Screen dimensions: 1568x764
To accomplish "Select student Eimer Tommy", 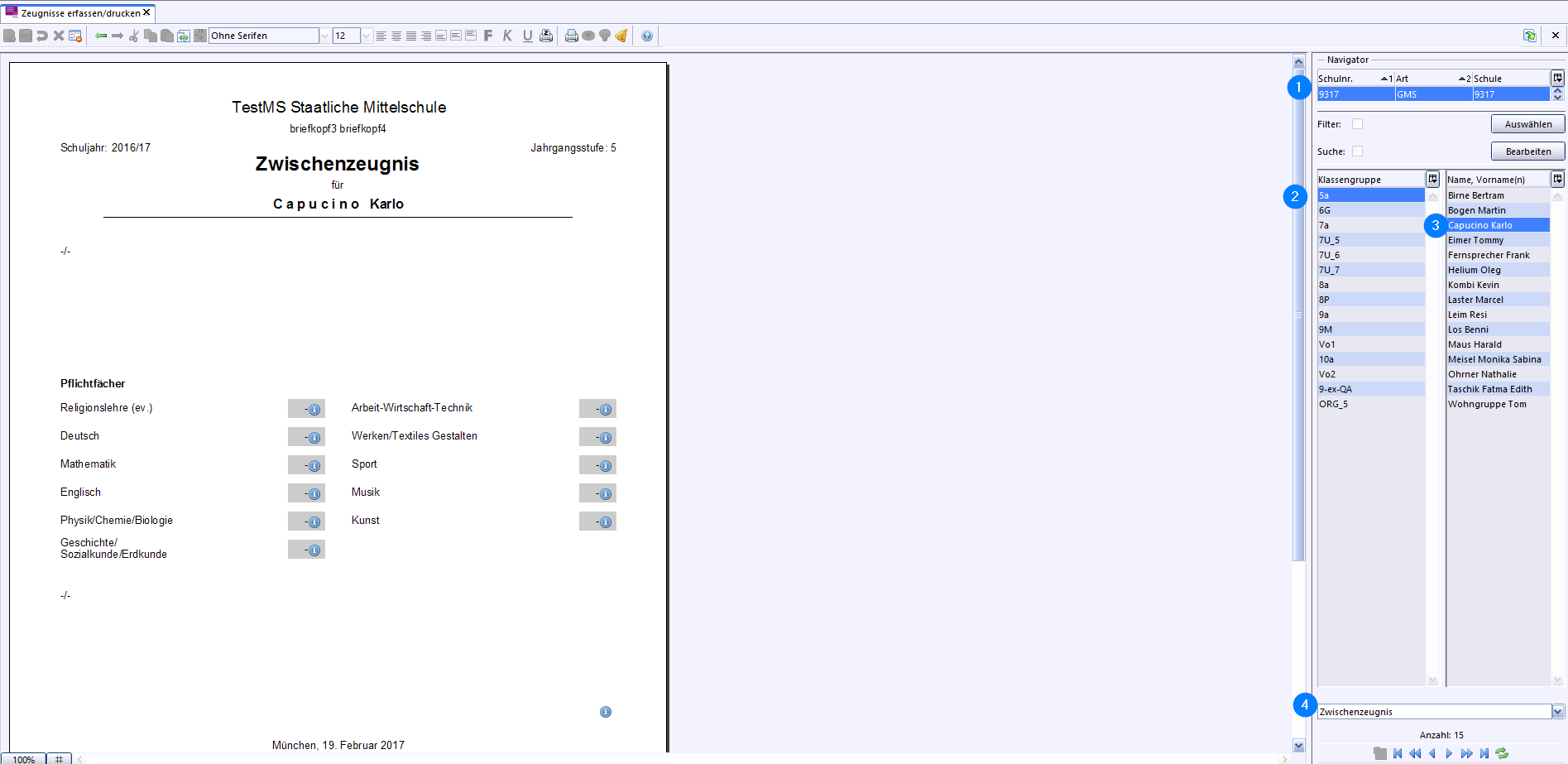I will coord(1498,240).
